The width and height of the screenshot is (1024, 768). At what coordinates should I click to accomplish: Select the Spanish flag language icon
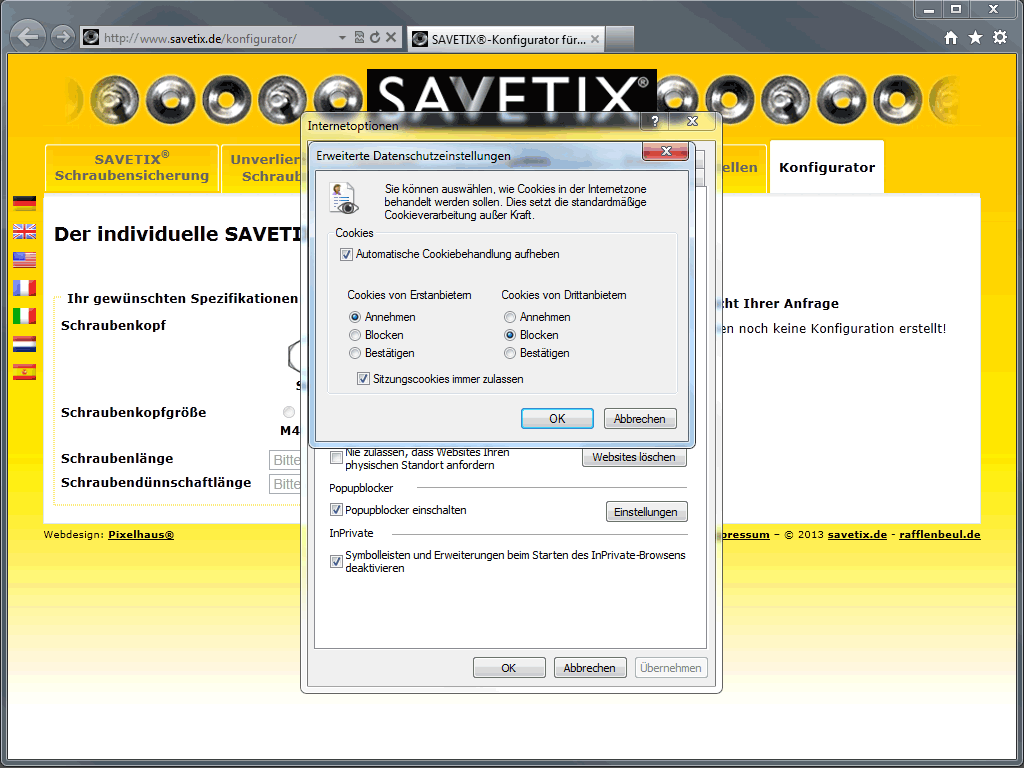[x=24, y=372]
